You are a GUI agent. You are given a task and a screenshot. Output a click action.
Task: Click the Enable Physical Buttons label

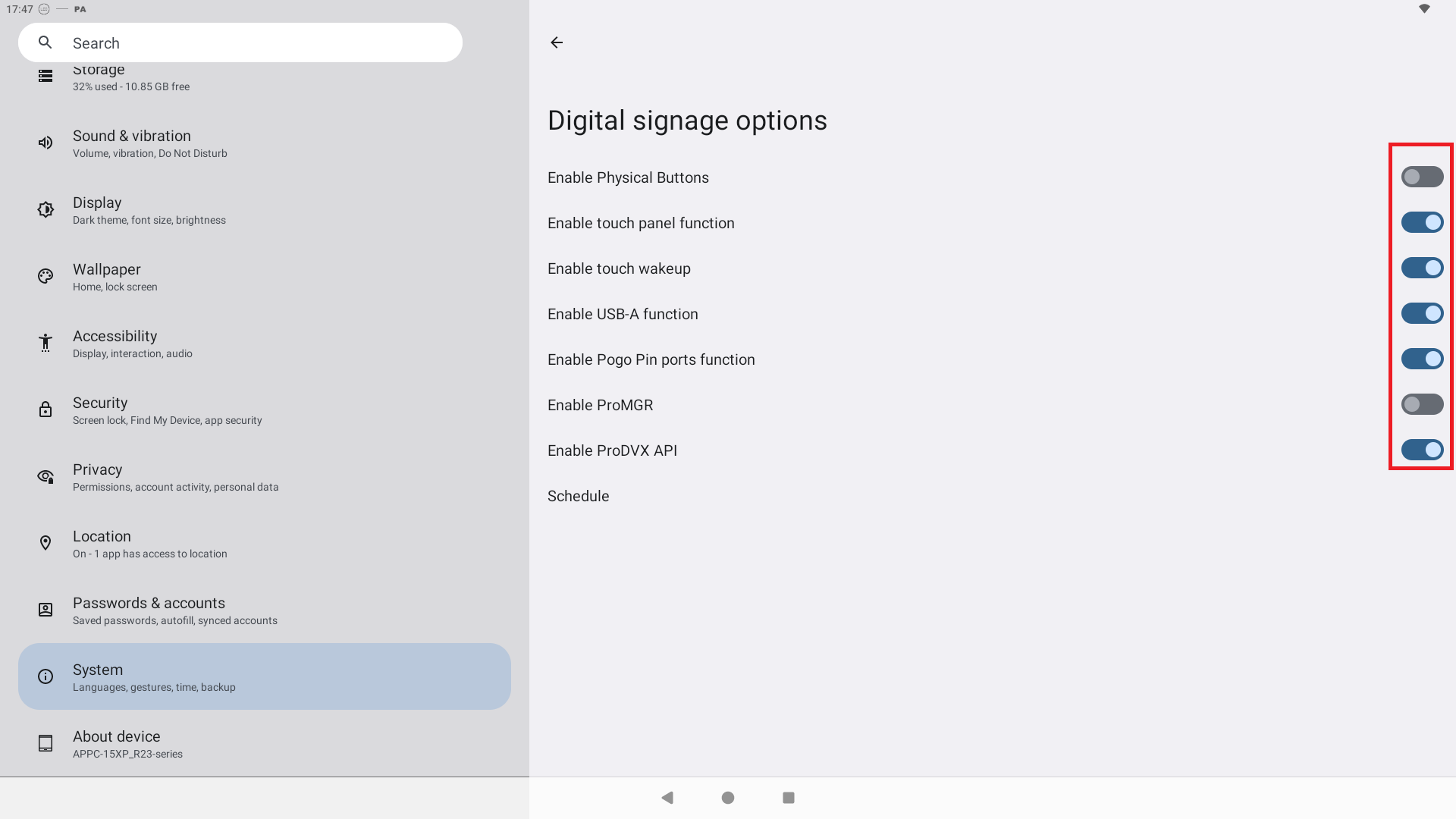tap(628, 177)
